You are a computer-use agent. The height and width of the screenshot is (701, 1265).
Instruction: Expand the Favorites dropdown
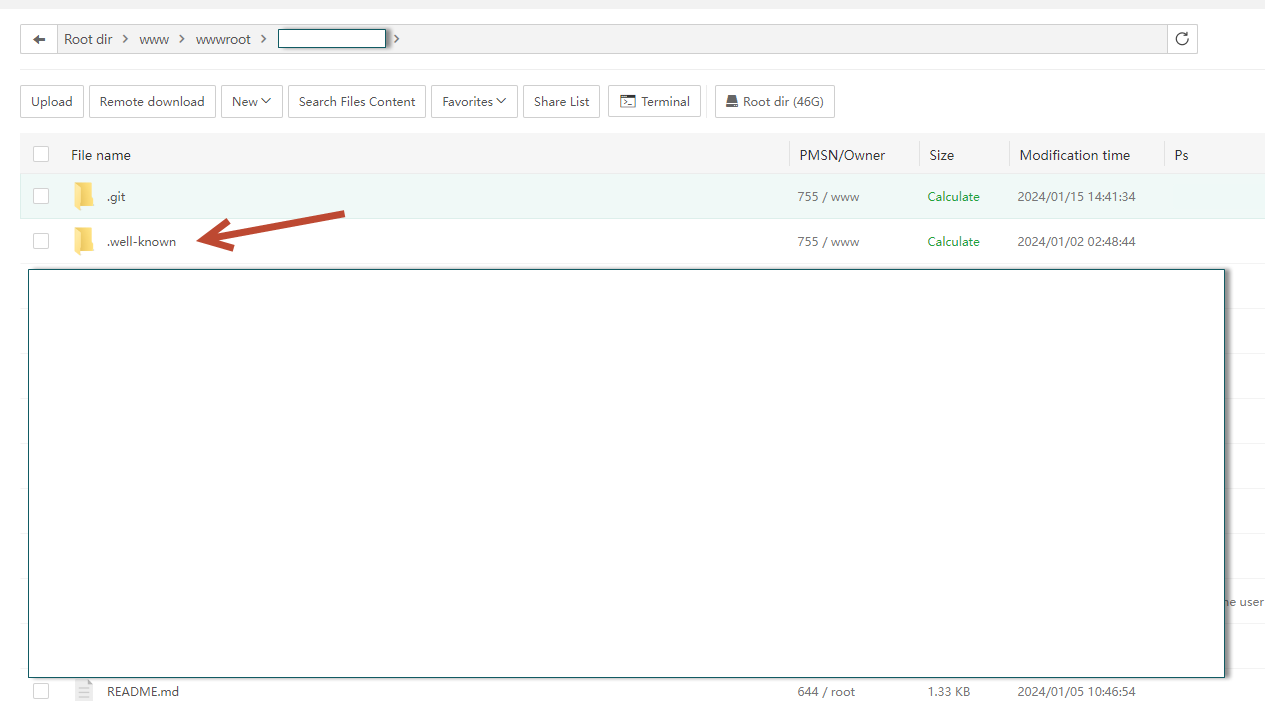click(474, 102)
